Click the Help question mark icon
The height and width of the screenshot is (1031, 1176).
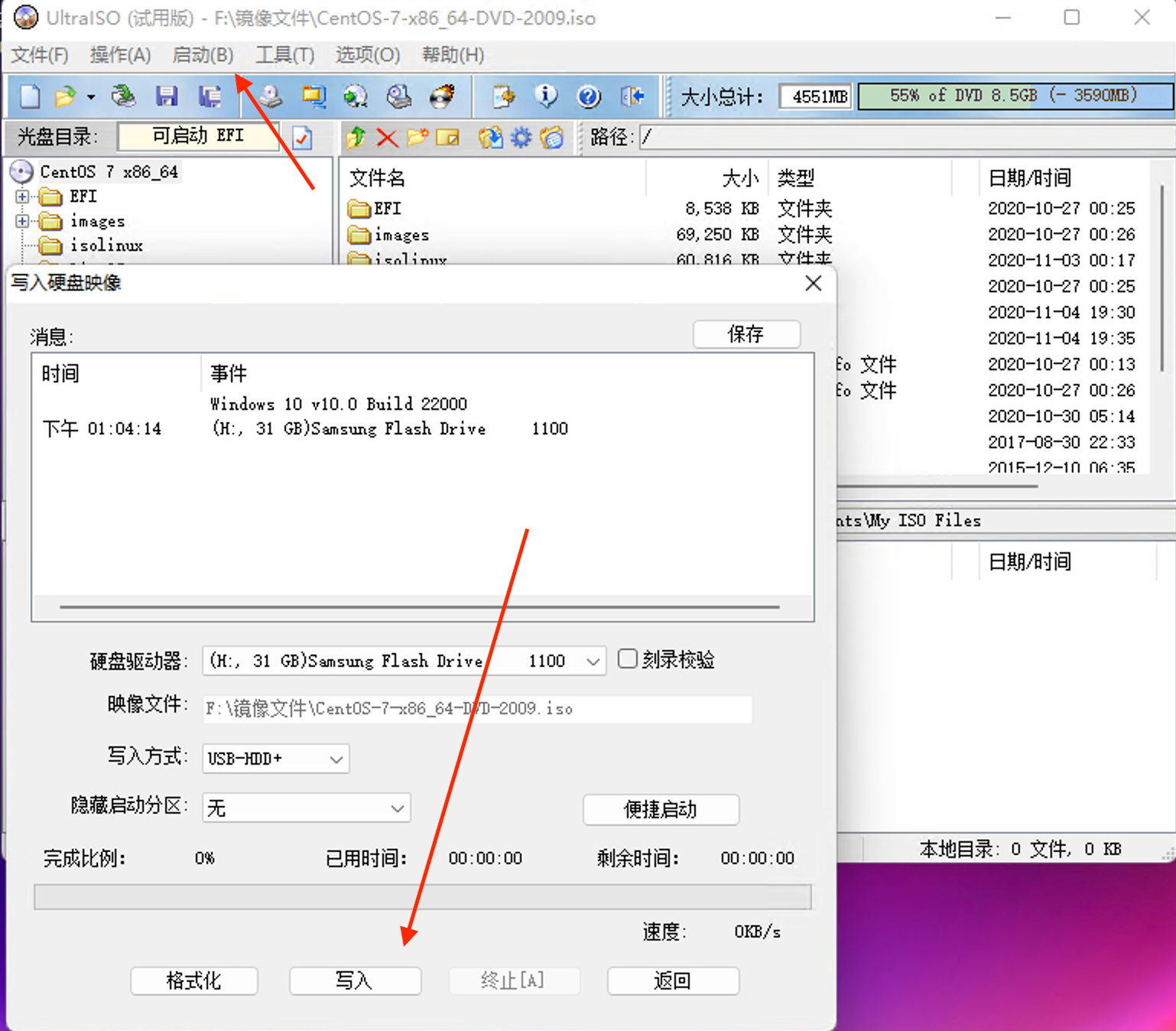click(x=589, y=96)
